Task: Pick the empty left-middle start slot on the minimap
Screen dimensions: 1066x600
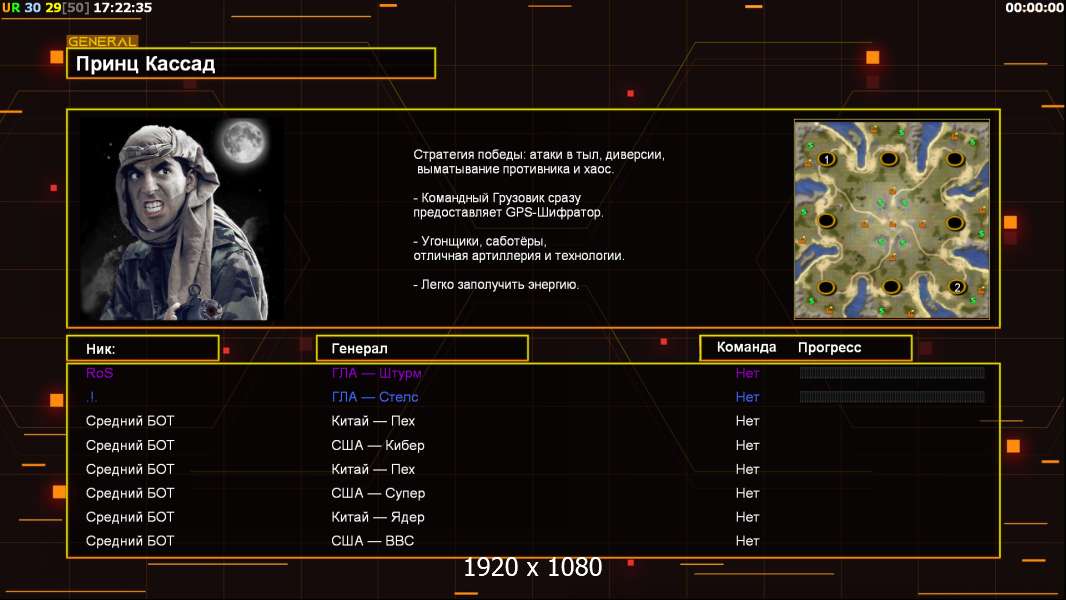Action: click(x=826, y=221)
